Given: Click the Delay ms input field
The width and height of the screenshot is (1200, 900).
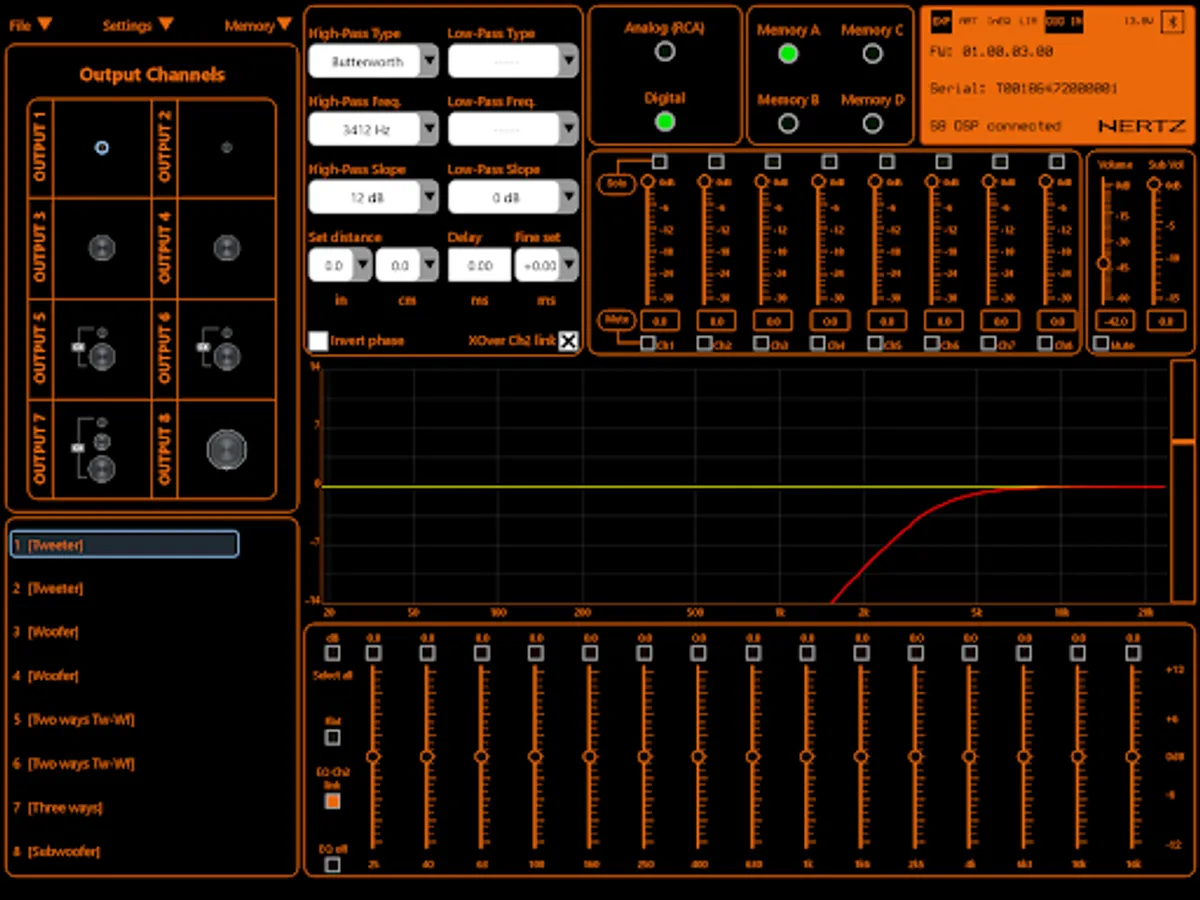Looking at the screenshot, I should (479, 265).
